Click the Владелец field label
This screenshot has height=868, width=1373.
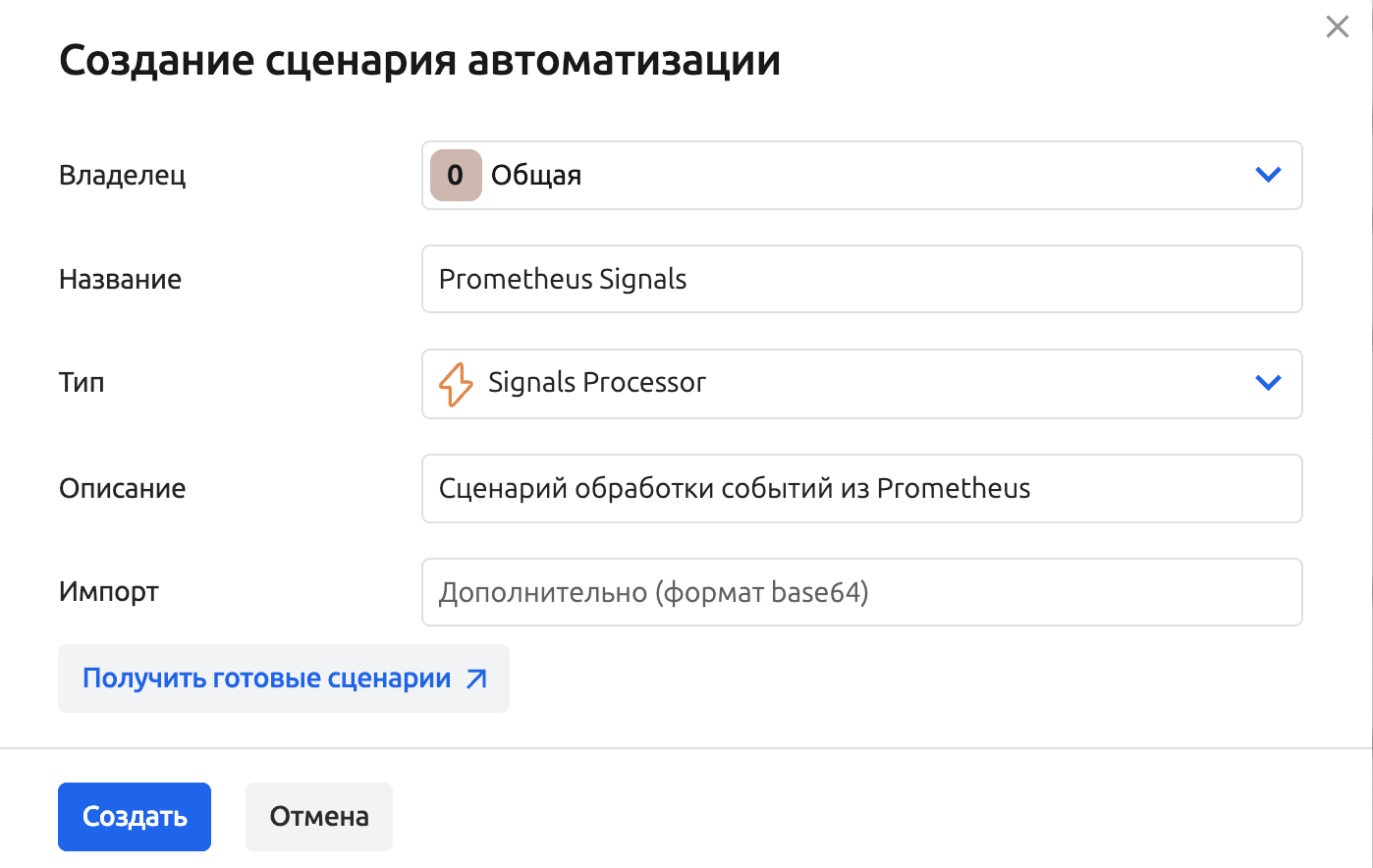[123, 176]
